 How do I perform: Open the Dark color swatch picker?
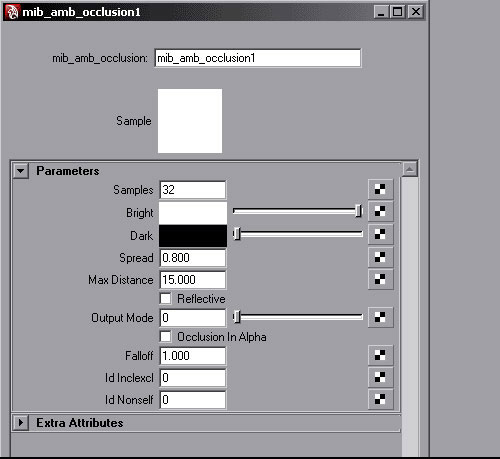pyautogui.click(x=193, y=236)
